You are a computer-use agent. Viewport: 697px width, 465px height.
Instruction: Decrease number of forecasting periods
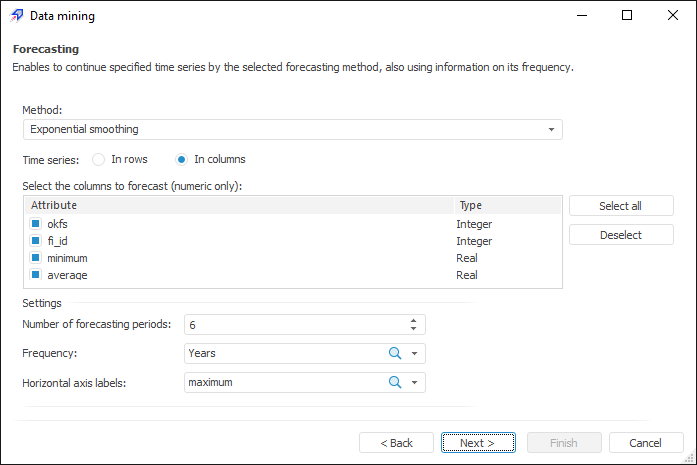tap(414, 328)
